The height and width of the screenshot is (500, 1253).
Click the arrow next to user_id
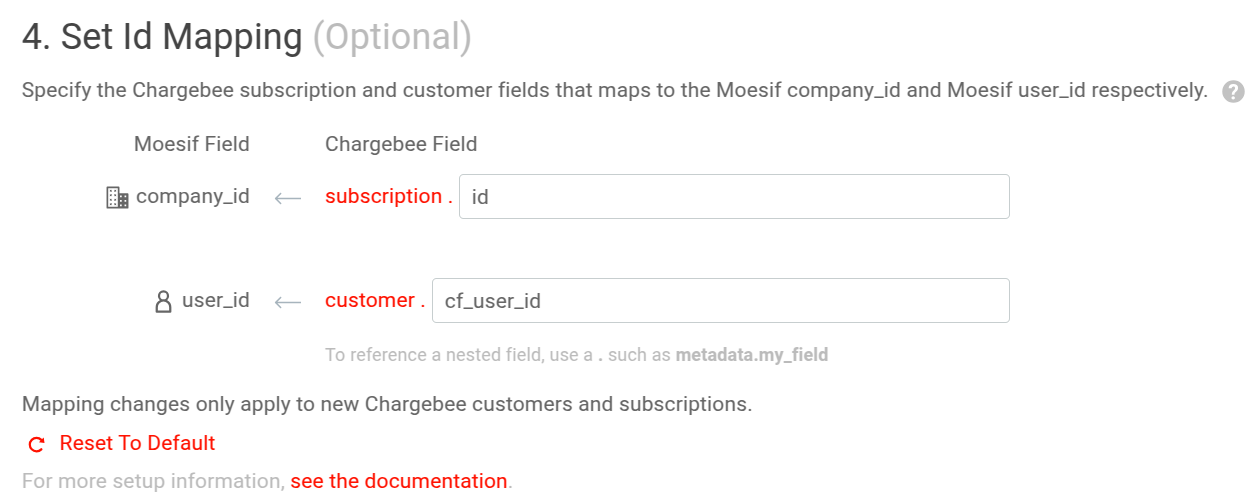click(x=288, y=301)
